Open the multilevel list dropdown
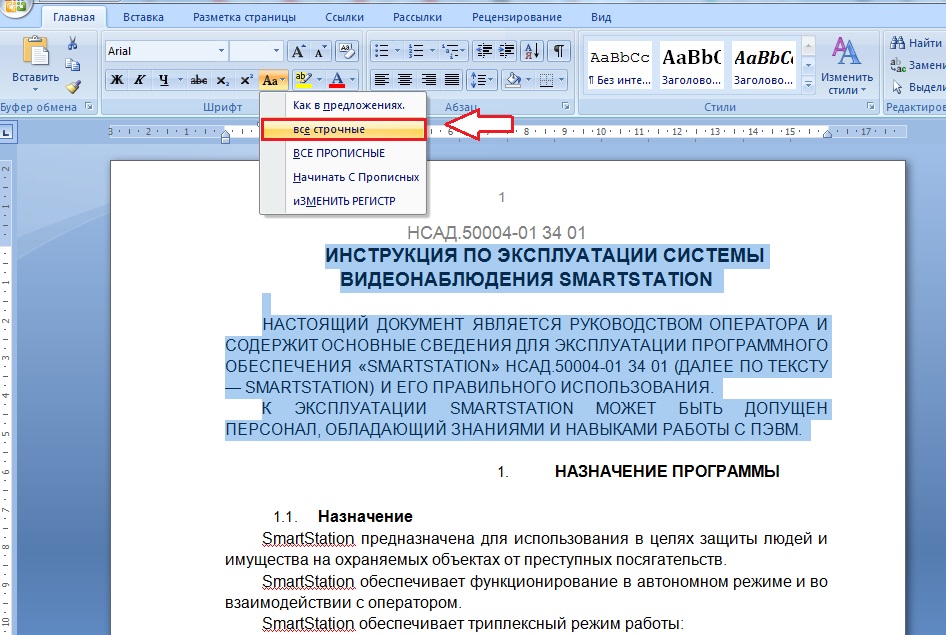The width and height of the screenshot is (946, 635). point(454,51)
